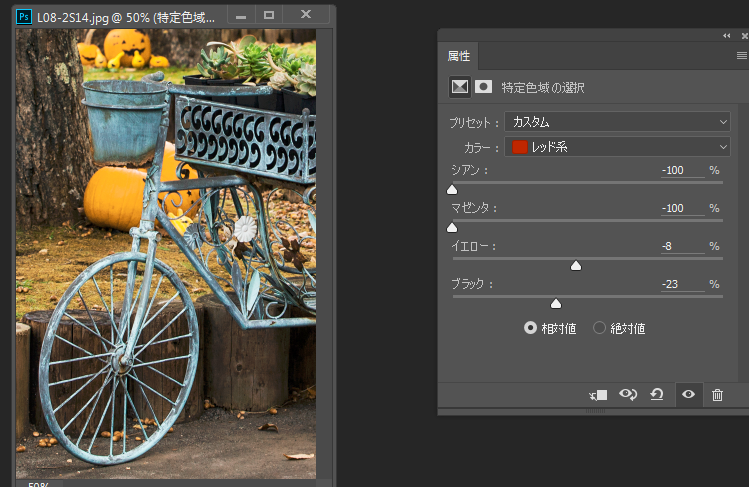Viewport: 749px width, 487px height.
Task: Select the 相対値 radio button
Action: pyautogui.click(x=530, y=328)
